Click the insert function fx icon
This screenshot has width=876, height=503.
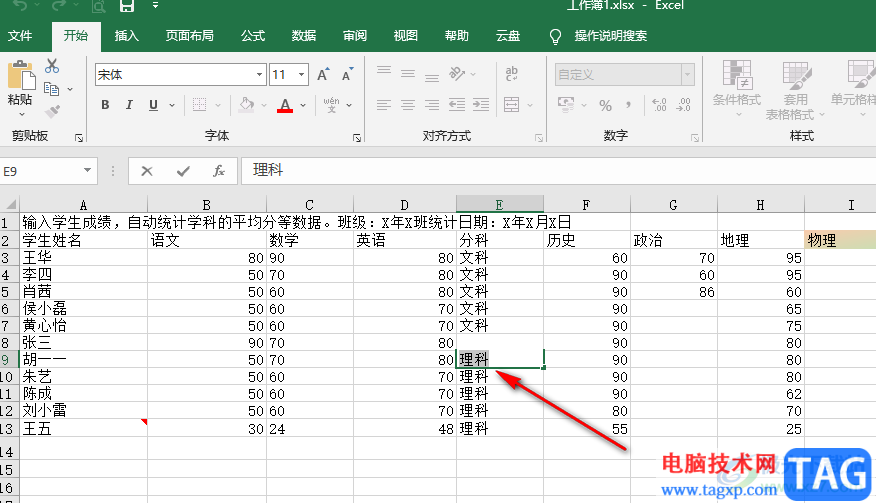click(x=219, y=171)
